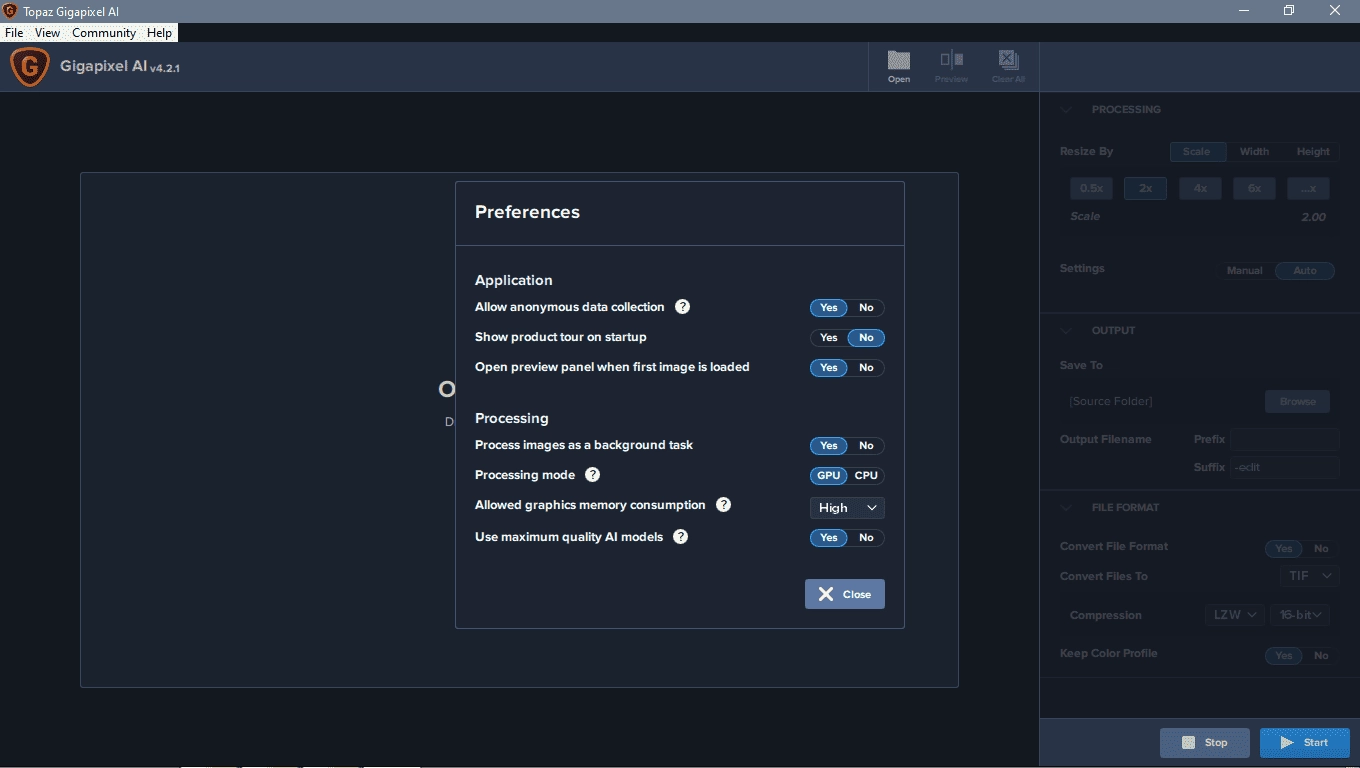Switch Settings to Manual

[x=1245, y=271]
